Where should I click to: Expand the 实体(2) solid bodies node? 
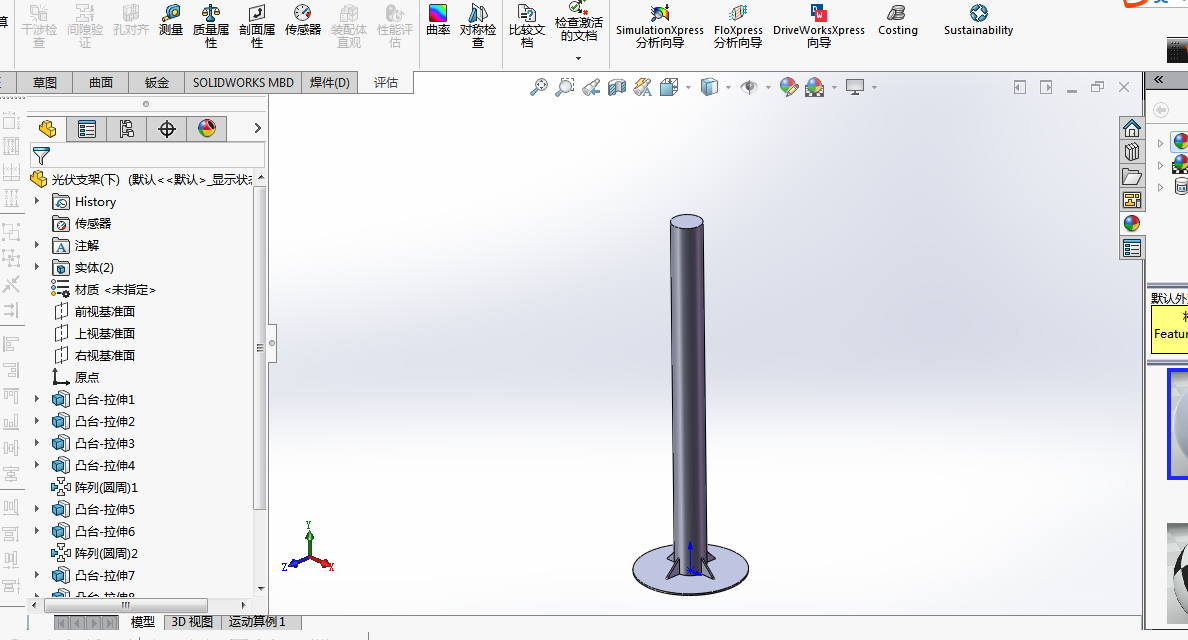coord(37,267)
